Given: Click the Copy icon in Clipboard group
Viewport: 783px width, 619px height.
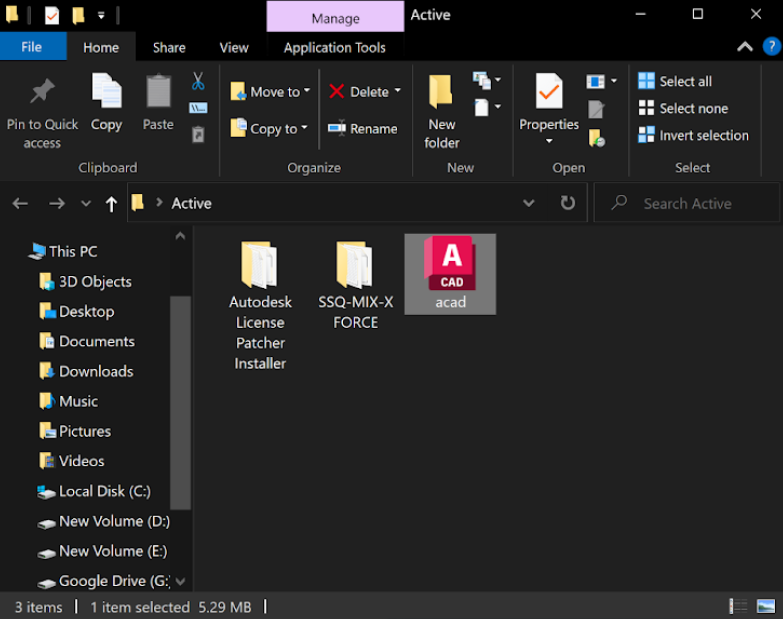Looking at the screenshot, I should 106,92.
